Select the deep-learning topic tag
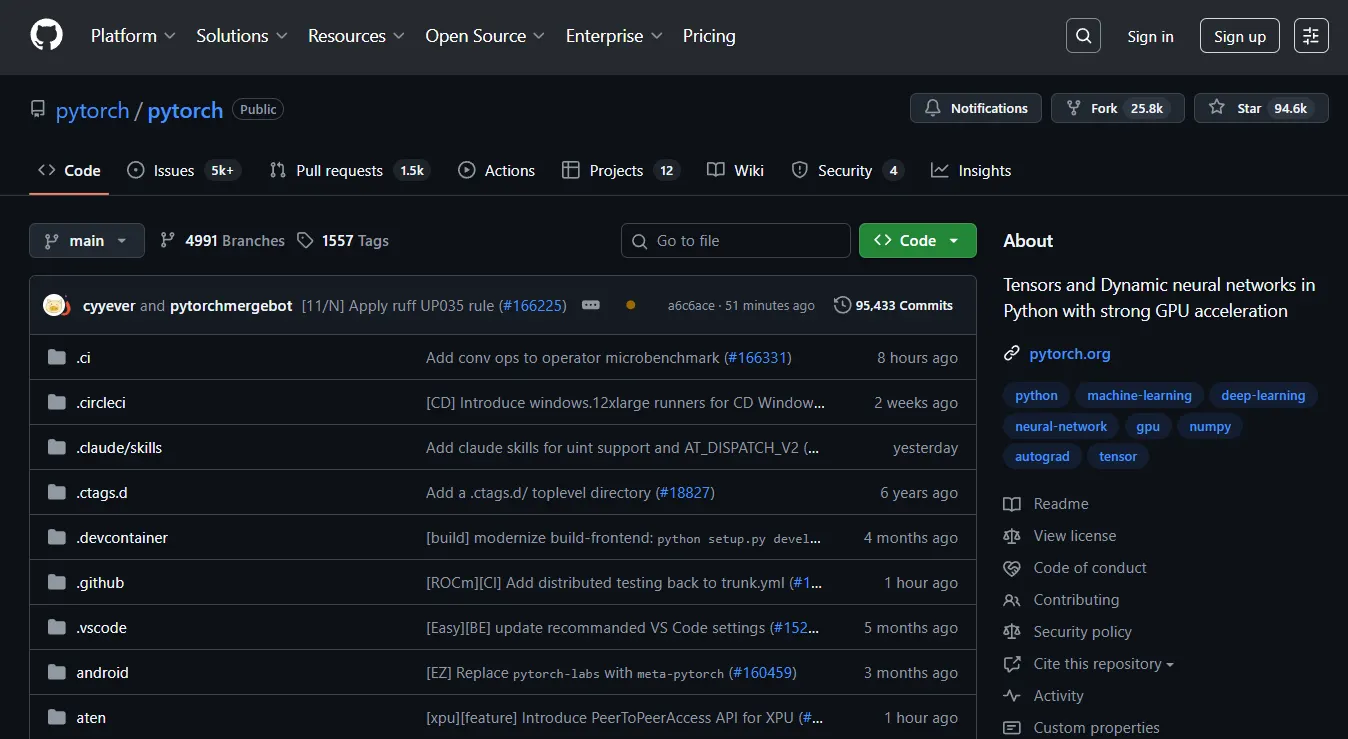Image resolution: width=1348 pixels, height=739 pixels. coord(1263,395)
